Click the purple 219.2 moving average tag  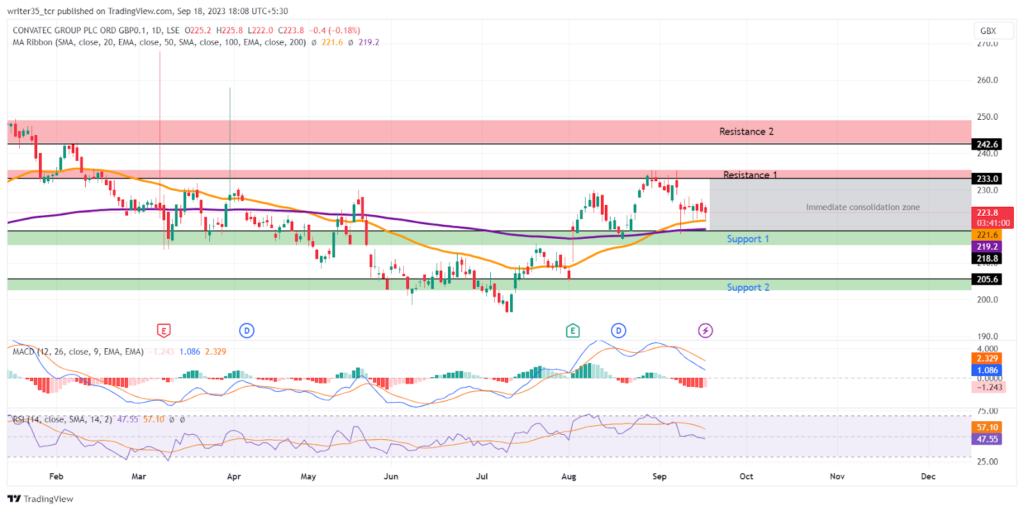coord(985,247)
